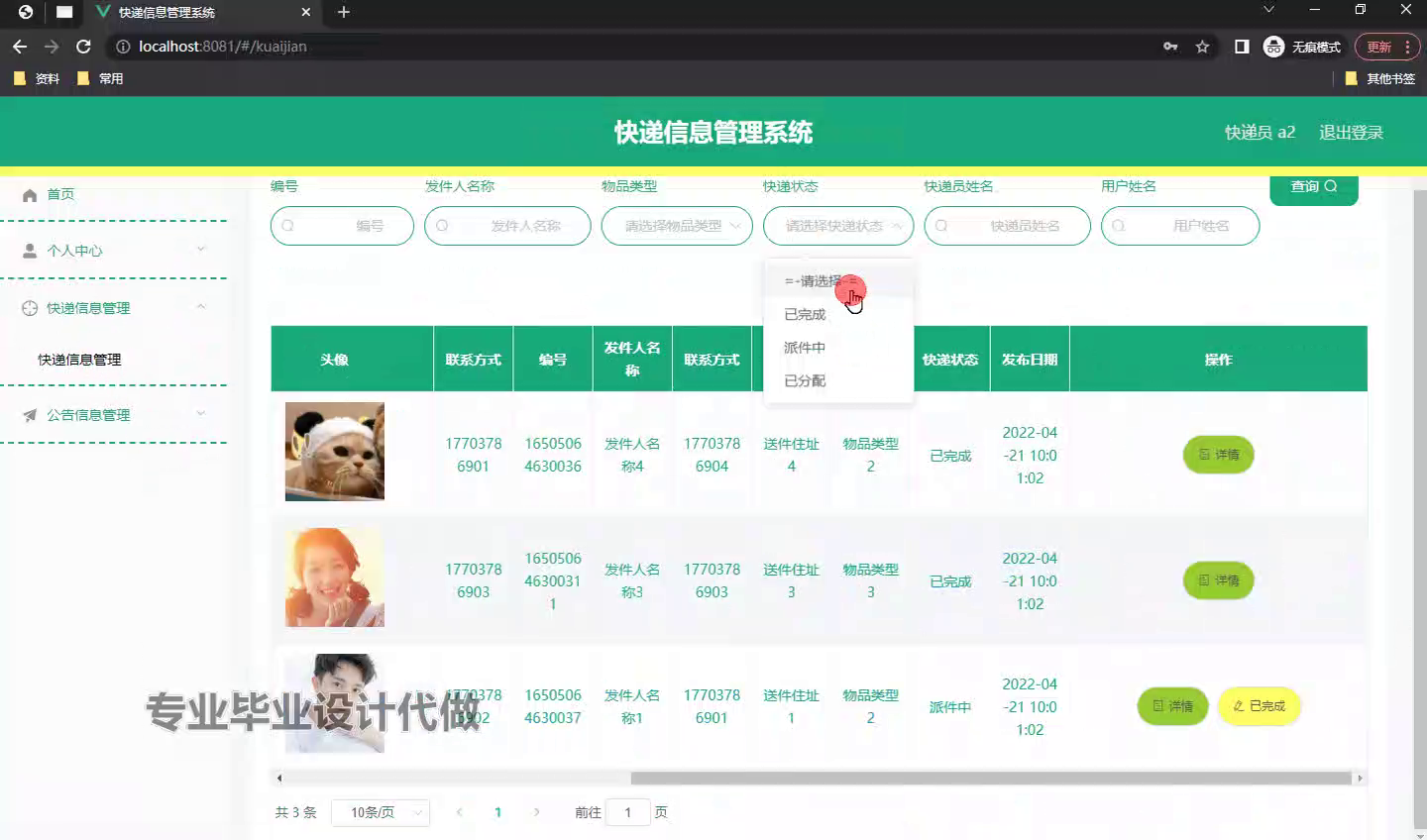Open tab search chevron in title bar
This screenshot has width=1427, height=840.
coord(1268,10)
